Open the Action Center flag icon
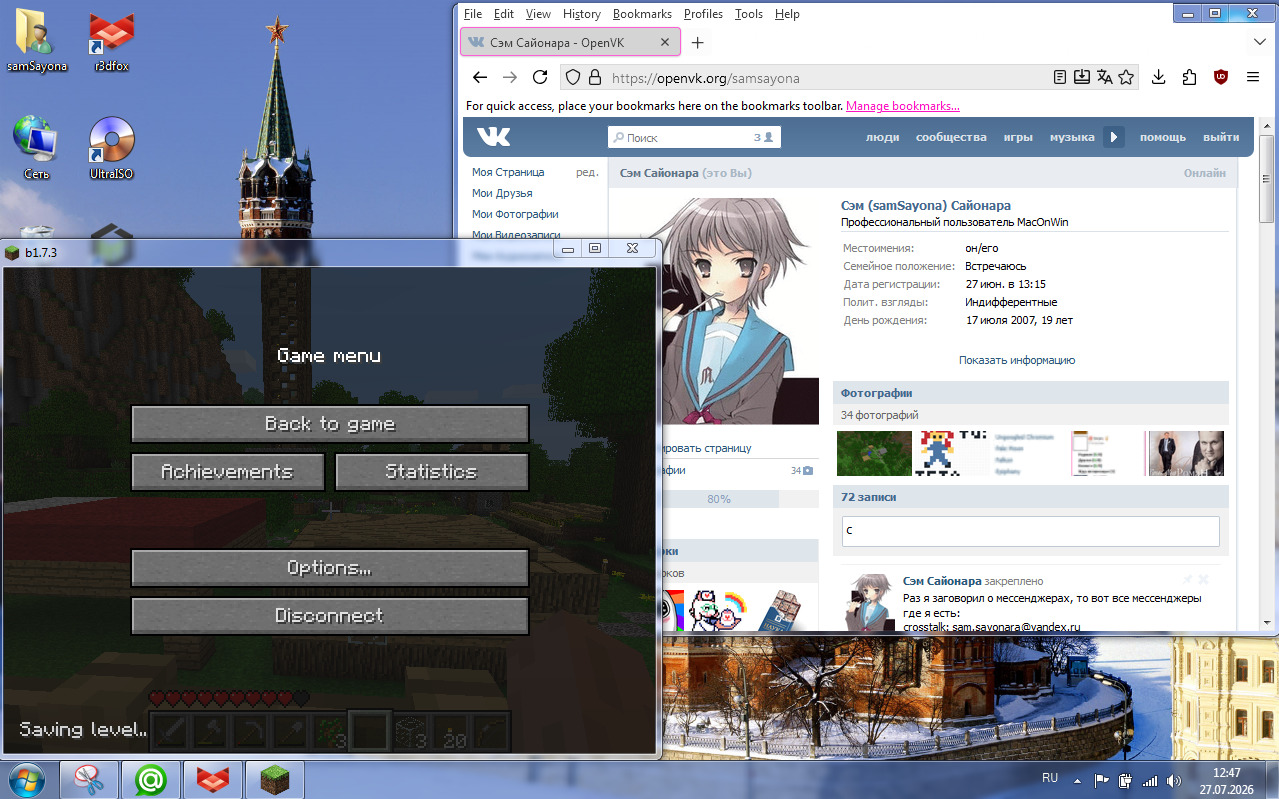Image resolution: width=1279 pixels, height=799 pixels. click(x=1102, y=780)
